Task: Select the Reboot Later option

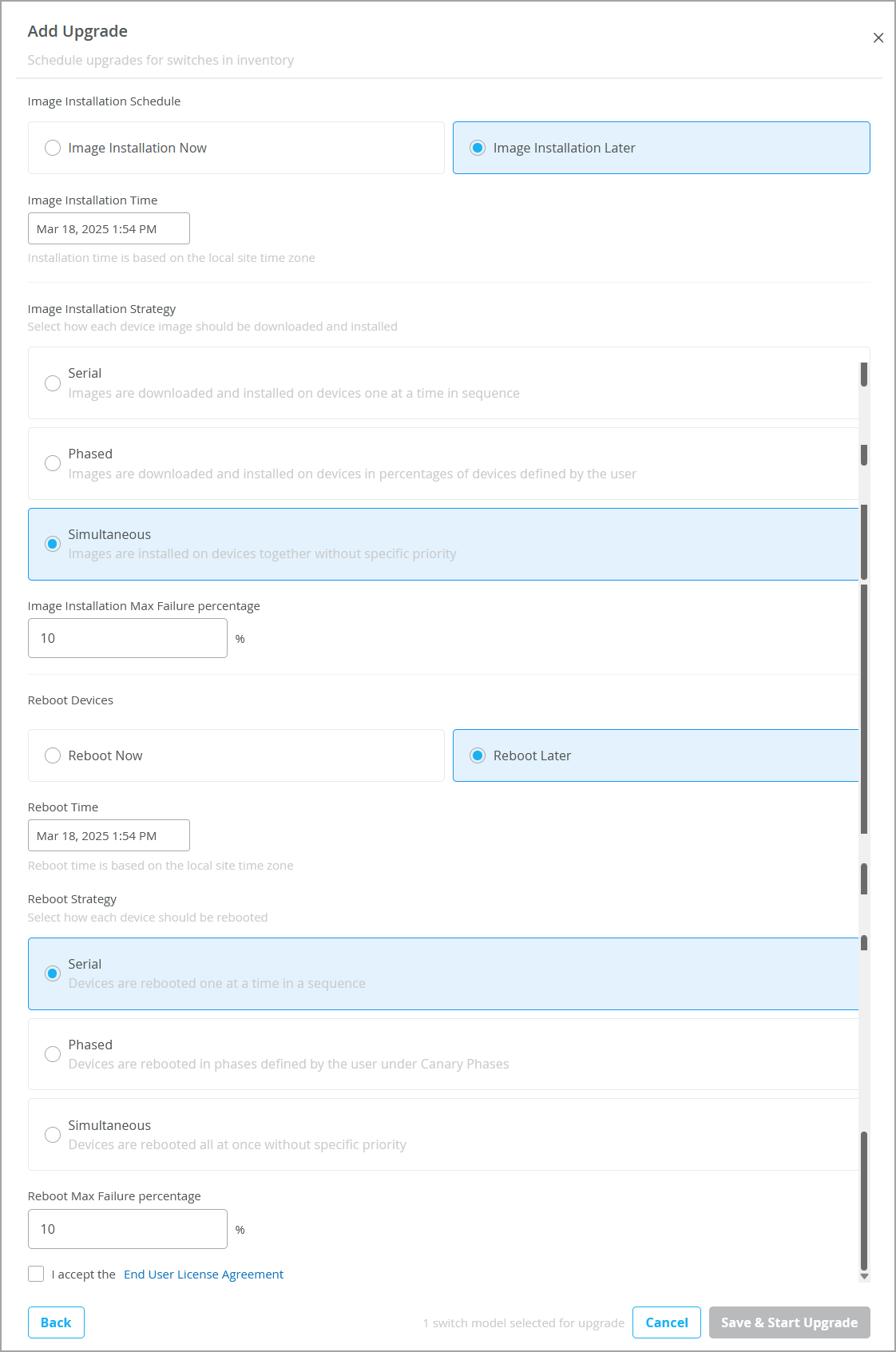Action: pos(478,755)
